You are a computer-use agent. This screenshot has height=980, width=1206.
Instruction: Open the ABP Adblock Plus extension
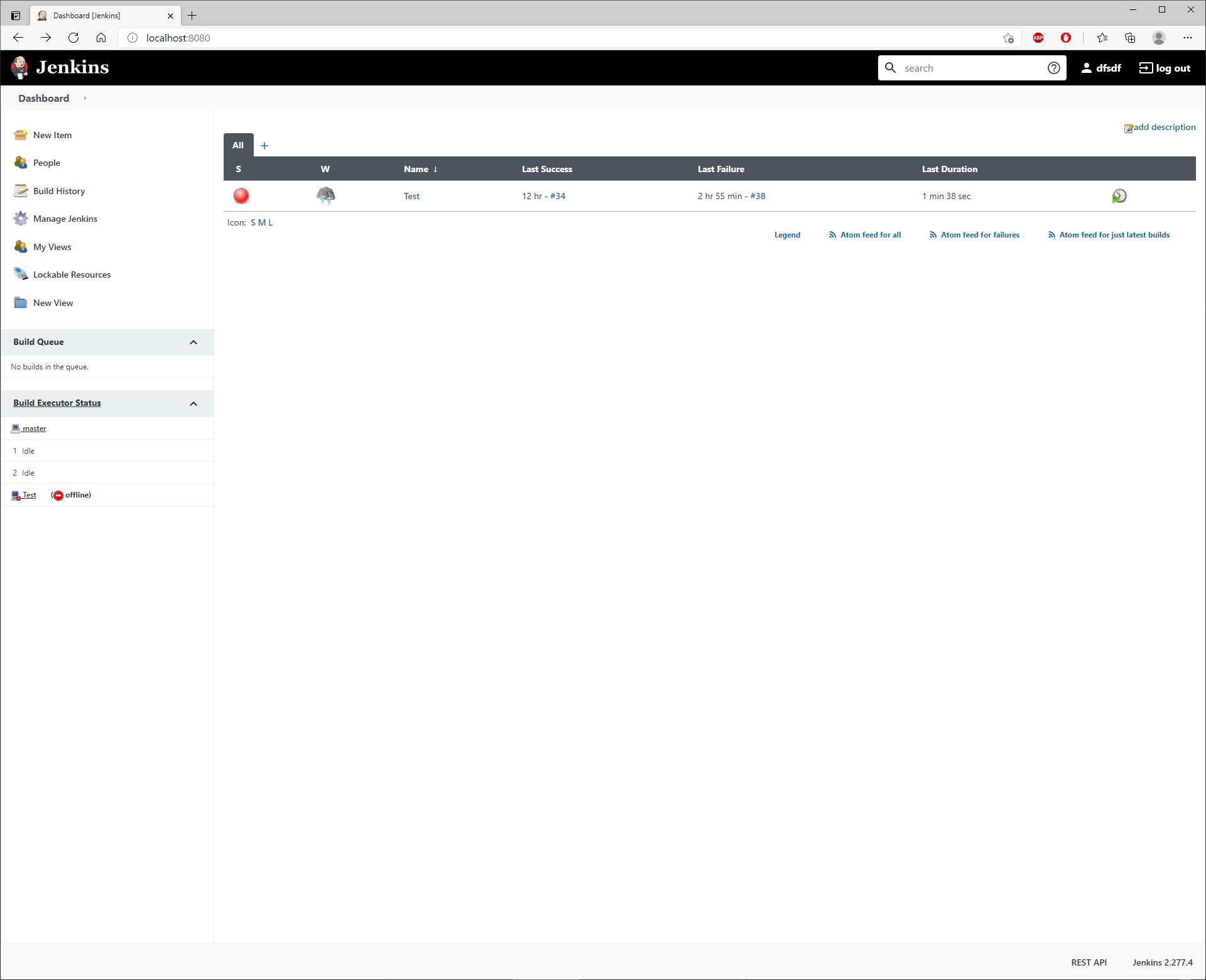coord(1038,38)
